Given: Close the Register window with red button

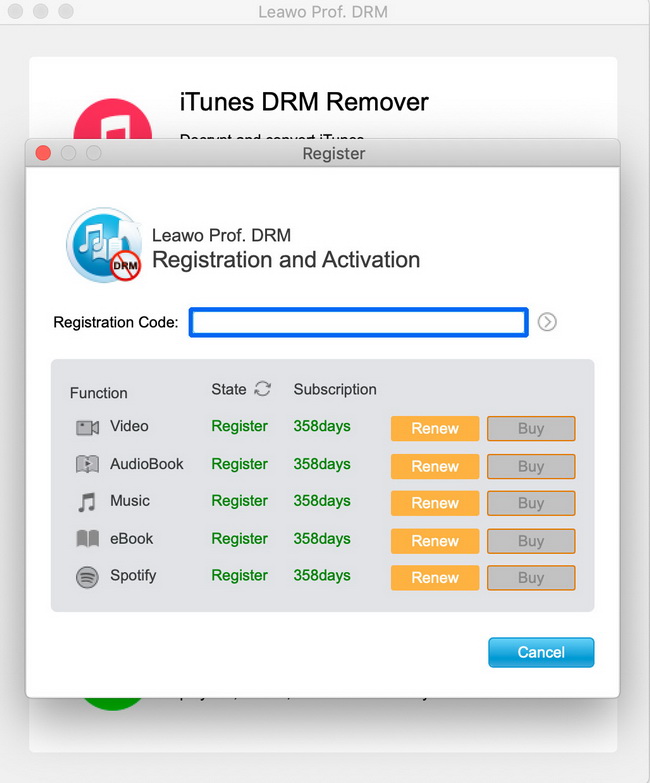Looking at the screenshot, I should (x=43, y=153).
